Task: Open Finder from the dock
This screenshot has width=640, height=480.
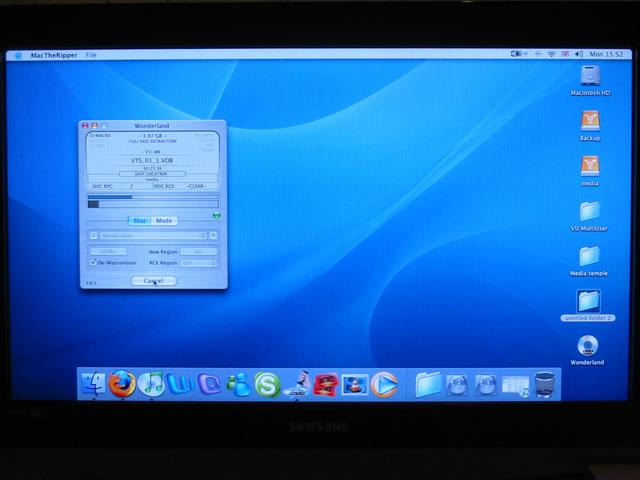Action: (x=93, y=384)
